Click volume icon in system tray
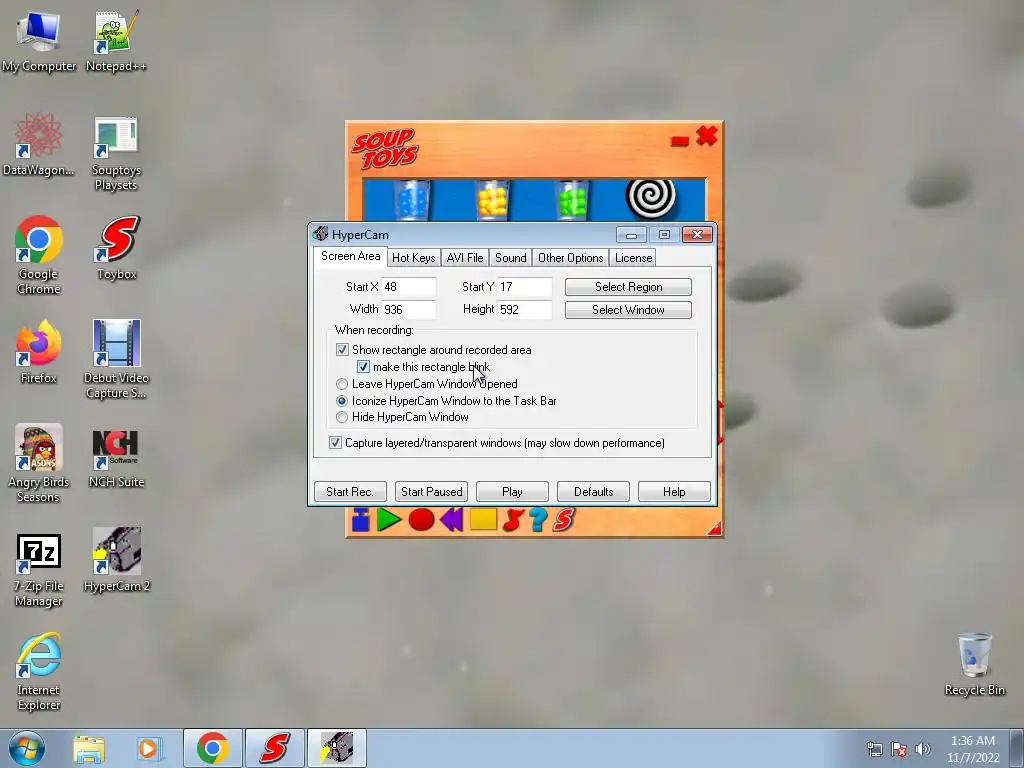Viewport: 1024px width, 768px height. [x=922, y=749]
